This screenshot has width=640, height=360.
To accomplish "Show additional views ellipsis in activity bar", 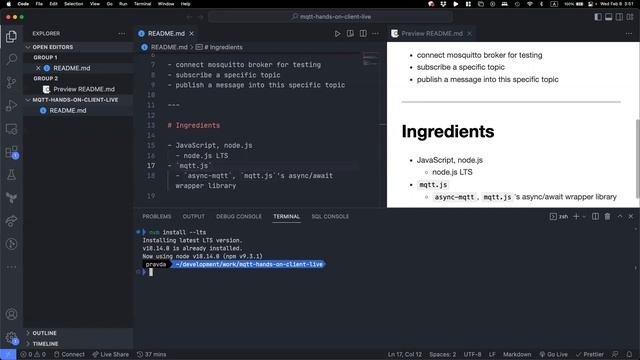I will pos(11,267).
